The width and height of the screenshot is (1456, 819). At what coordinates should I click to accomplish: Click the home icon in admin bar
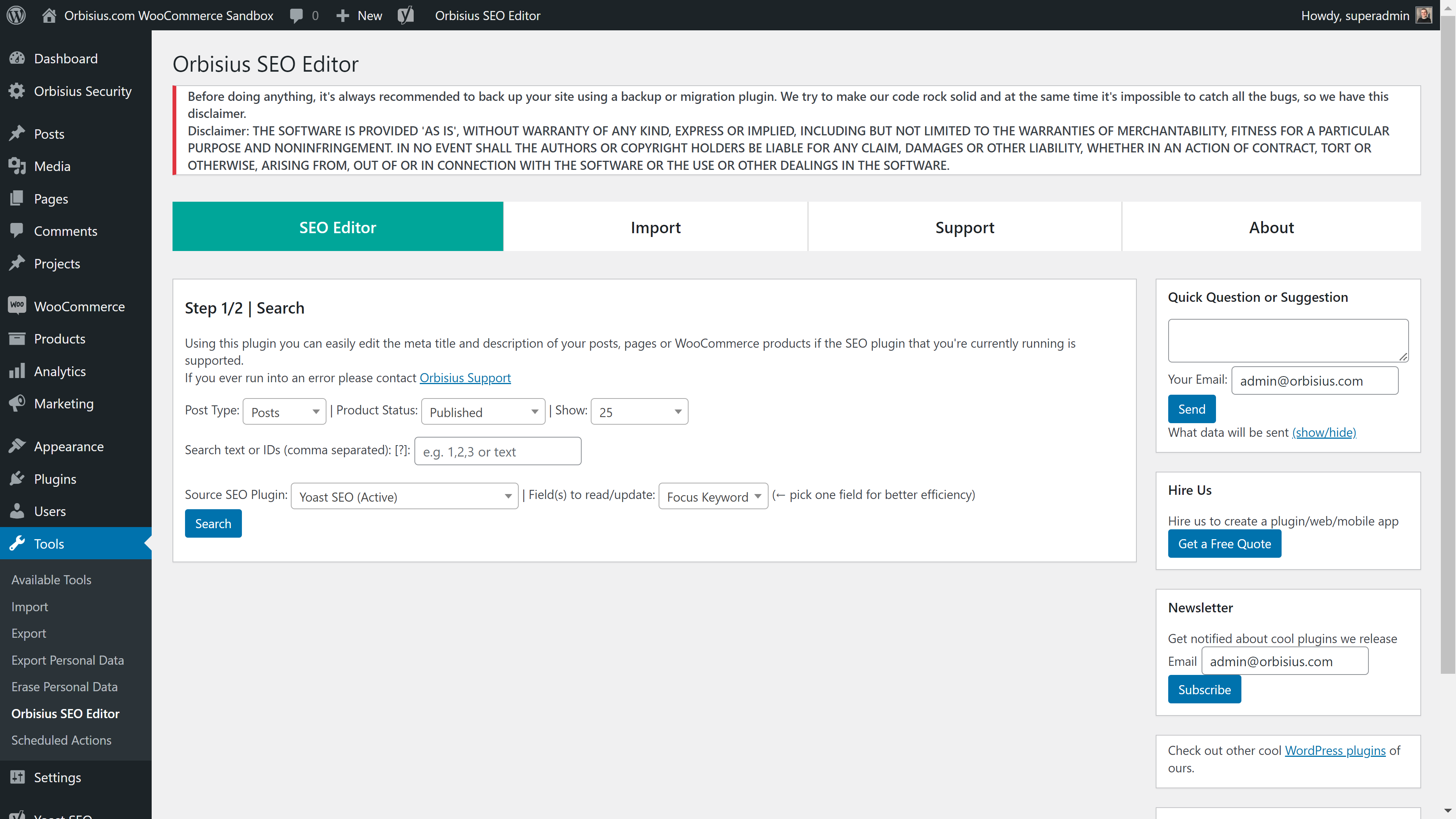click(49, 15)
